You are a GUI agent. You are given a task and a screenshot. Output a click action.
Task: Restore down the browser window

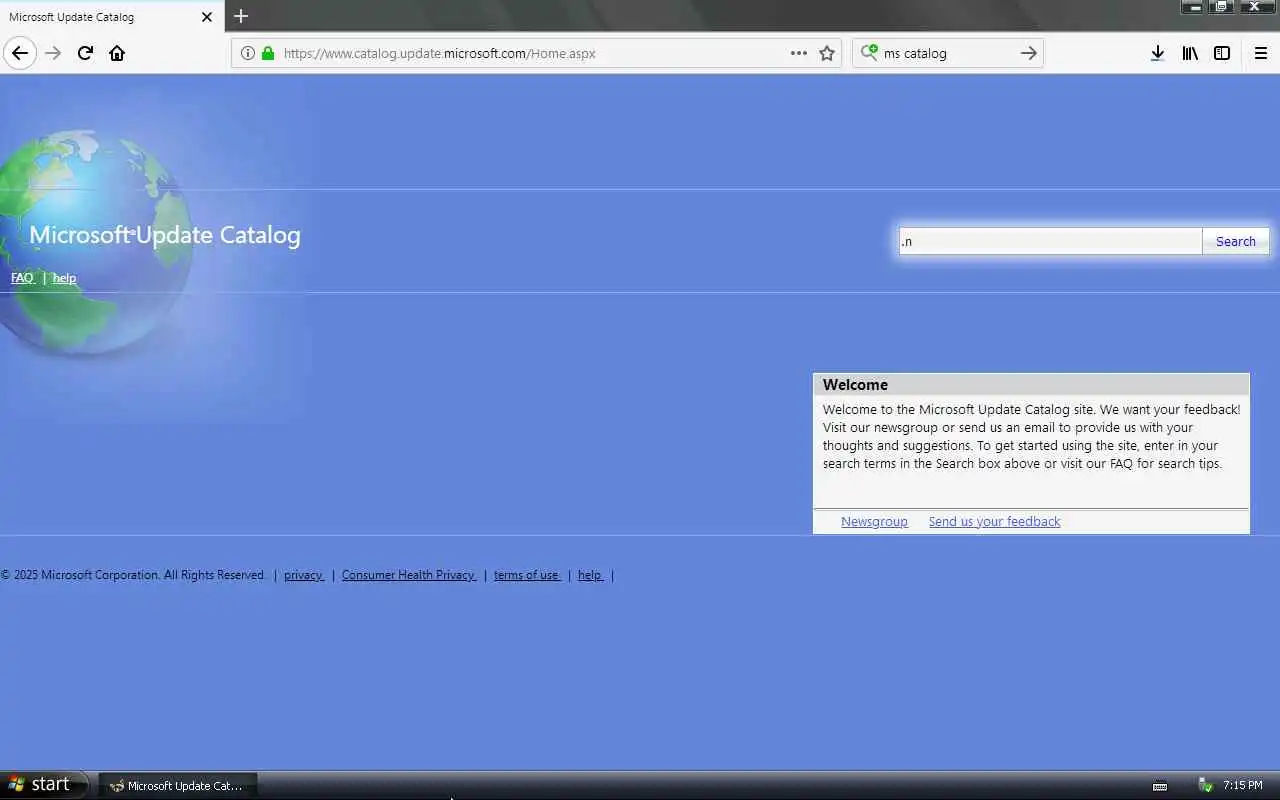(x=1222, y=7)
